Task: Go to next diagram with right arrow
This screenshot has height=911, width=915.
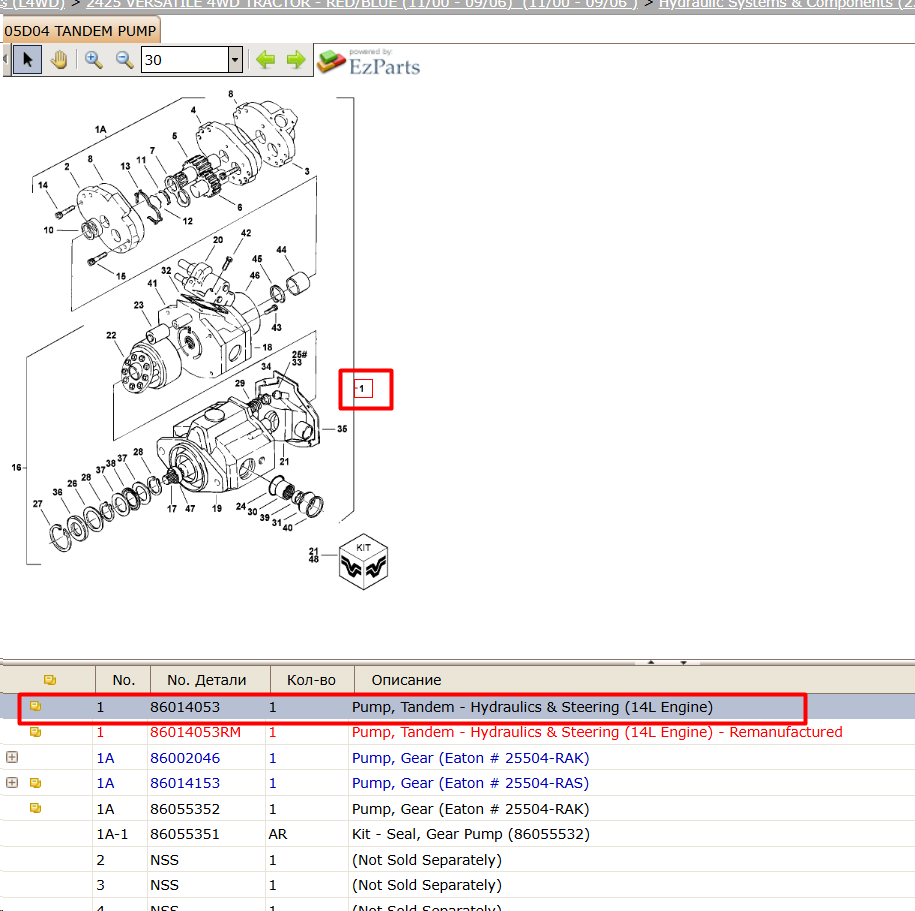Action: [296, 60]
